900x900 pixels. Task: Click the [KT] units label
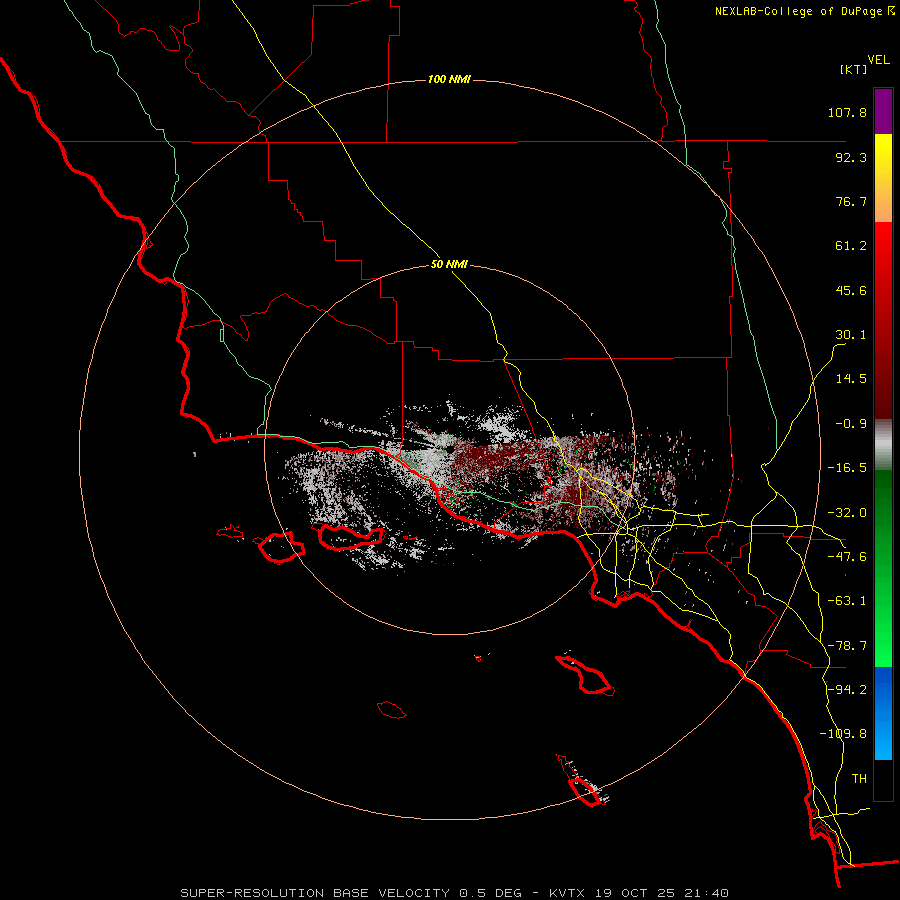point(853,69)
